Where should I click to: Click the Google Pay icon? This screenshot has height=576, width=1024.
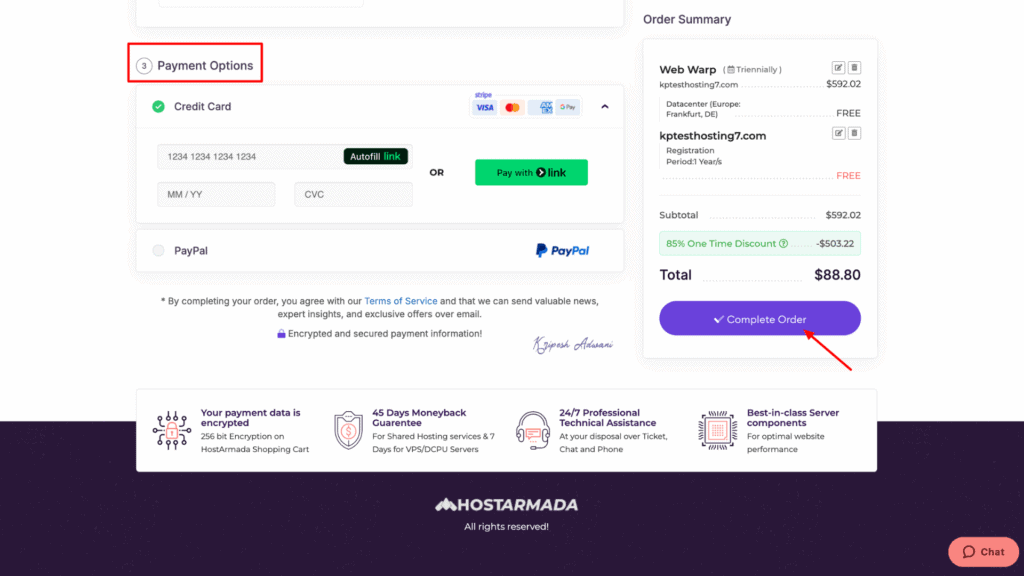(568, 107)
